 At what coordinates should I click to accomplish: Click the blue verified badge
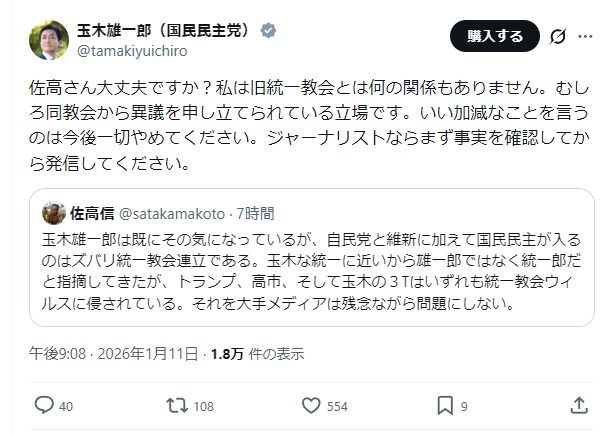(x=268, y=30)
